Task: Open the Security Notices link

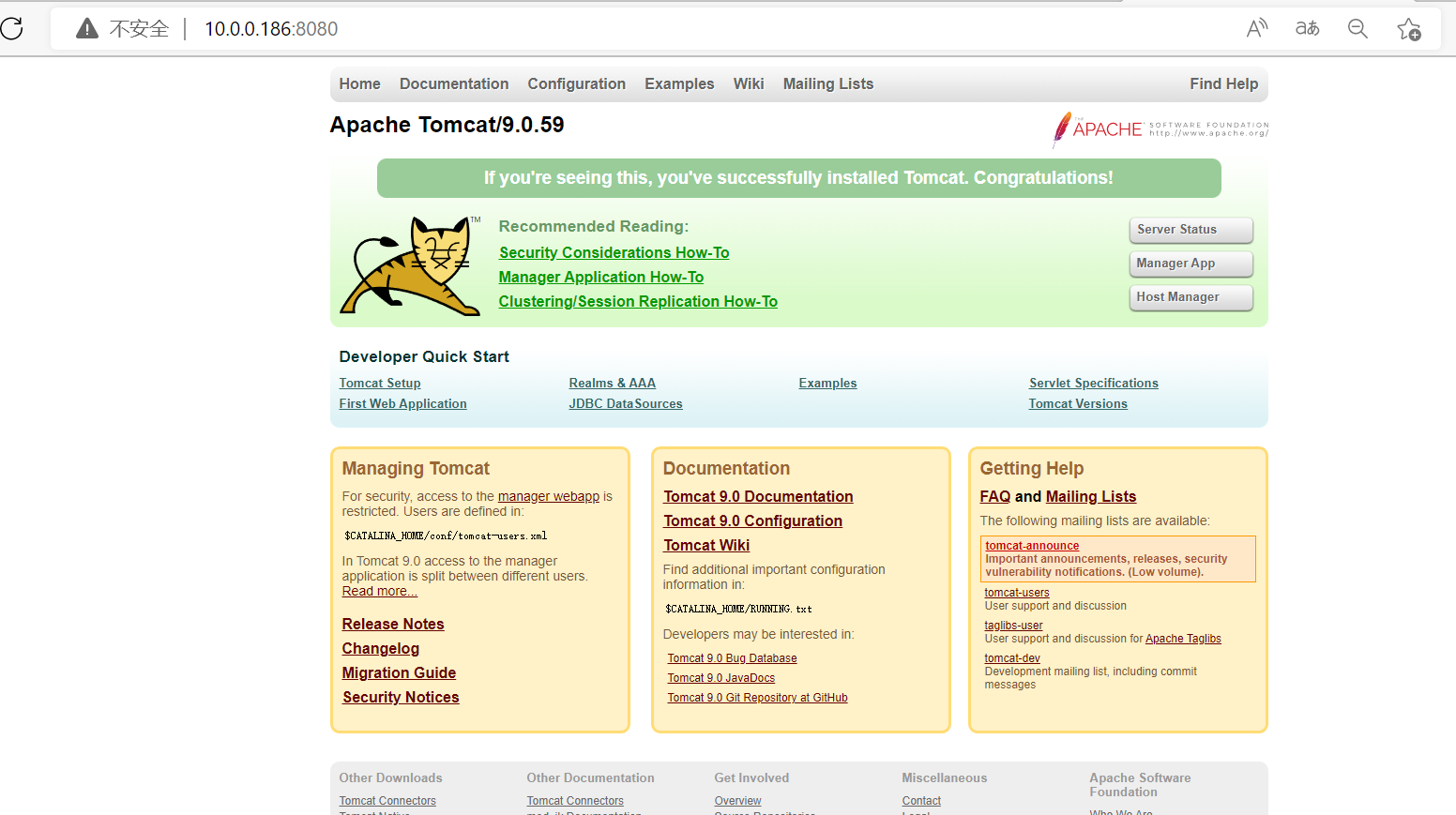Action: (401, 697)
